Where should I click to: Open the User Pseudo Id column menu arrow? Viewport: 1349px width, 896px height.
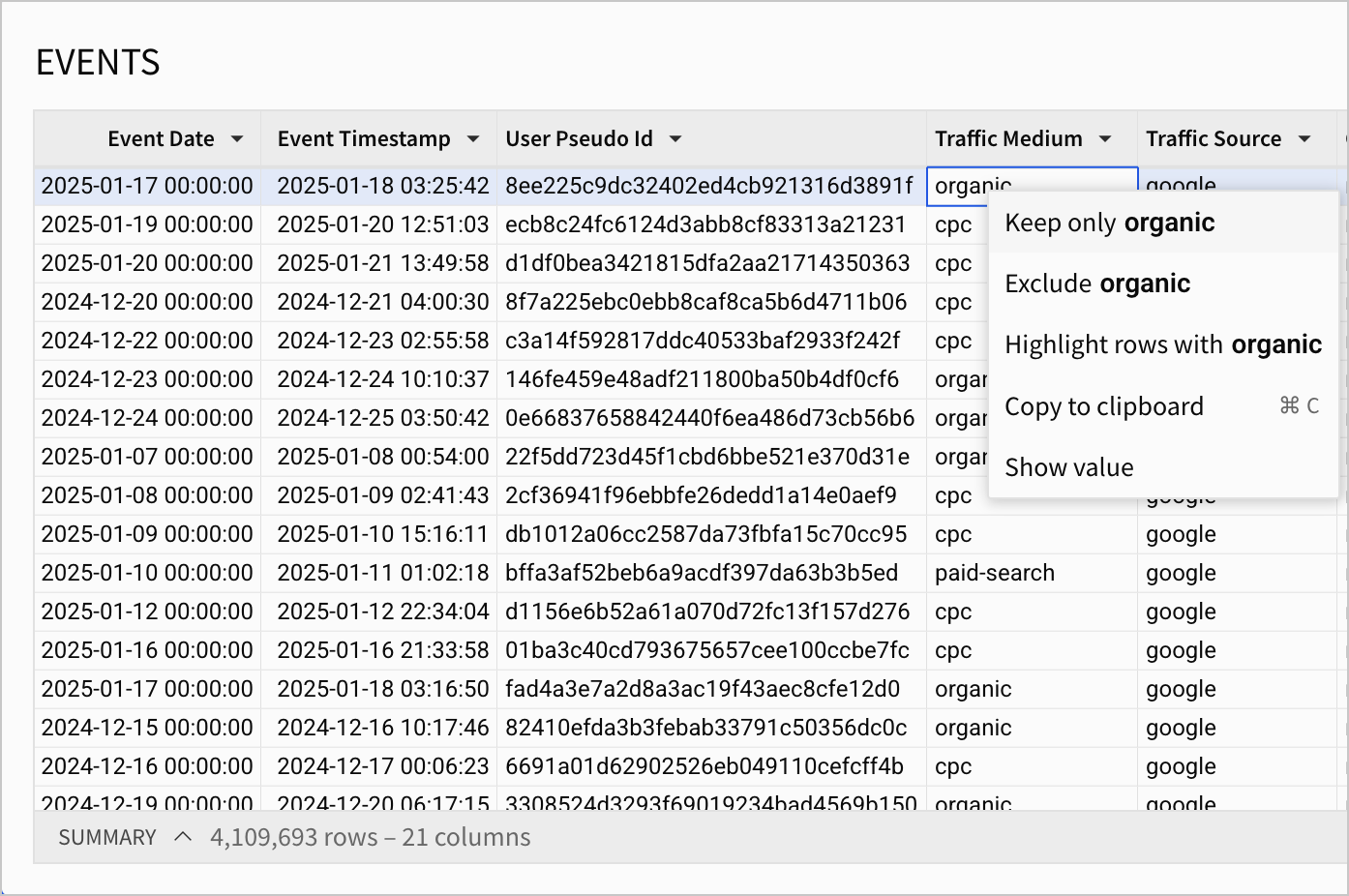click(675, 139)
